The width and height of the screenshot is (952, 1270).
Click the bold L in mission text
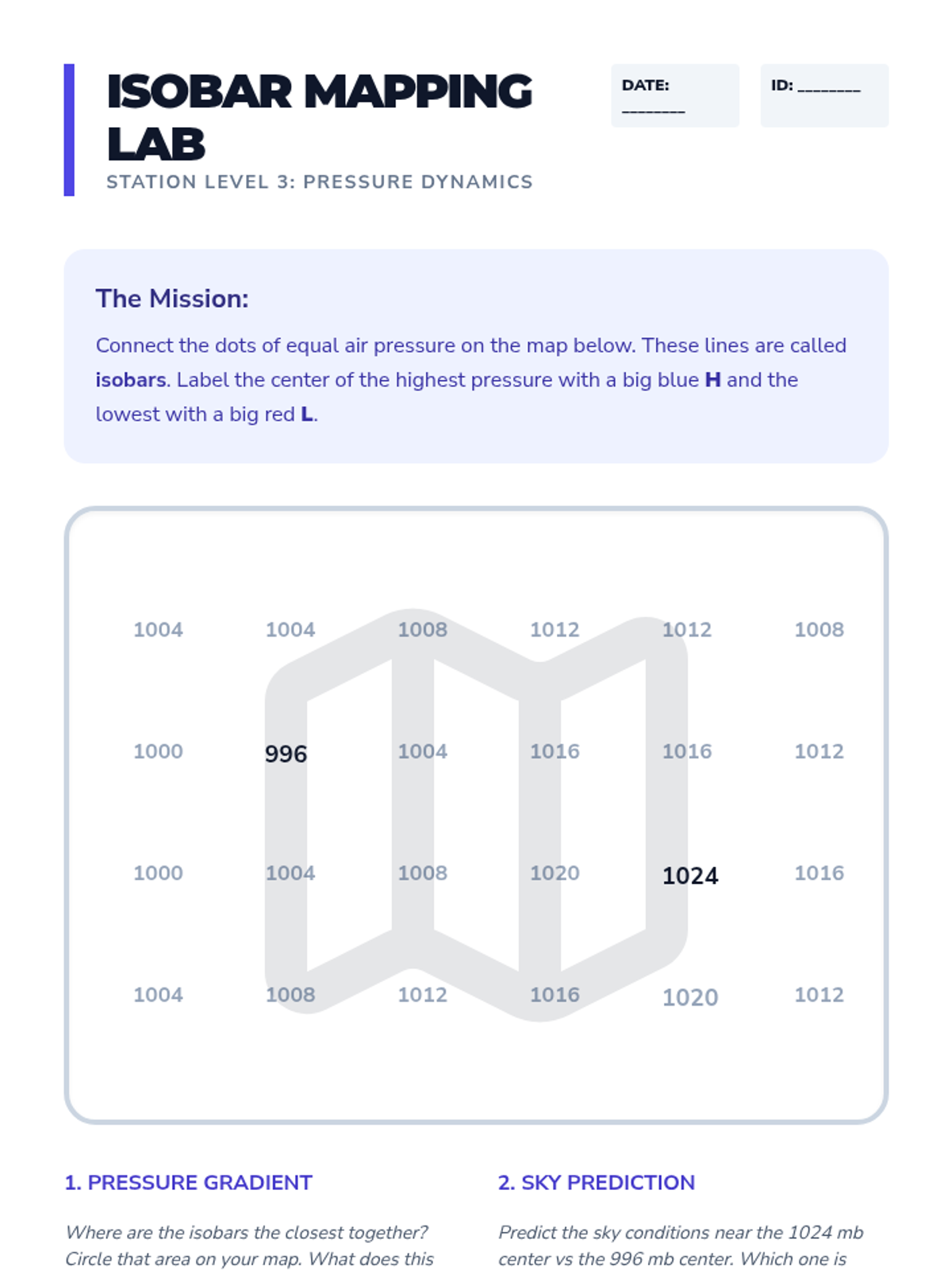tap(306, 414)
